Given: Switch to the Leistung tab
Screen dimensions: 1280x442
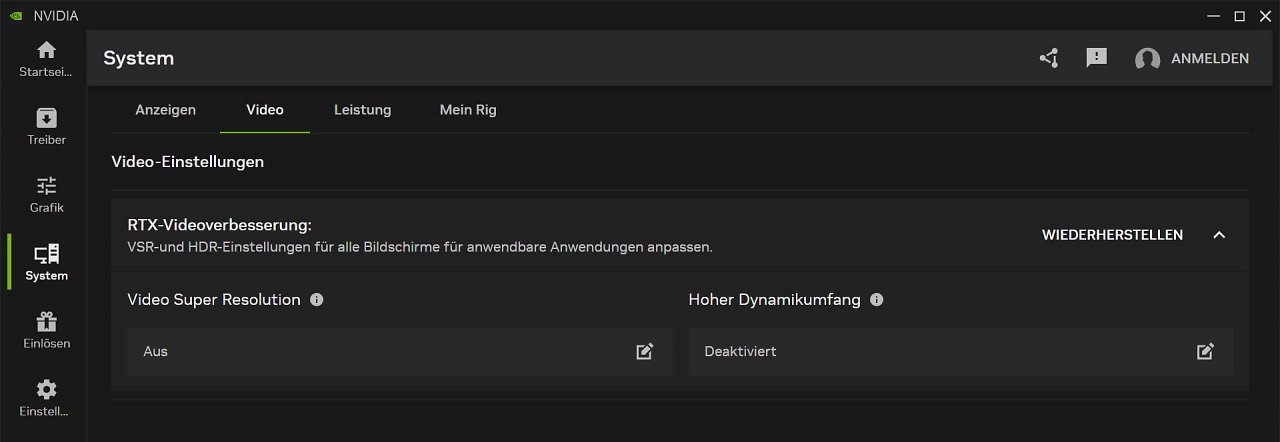Looking at the screenshot, I should click(x=362, y=110).
